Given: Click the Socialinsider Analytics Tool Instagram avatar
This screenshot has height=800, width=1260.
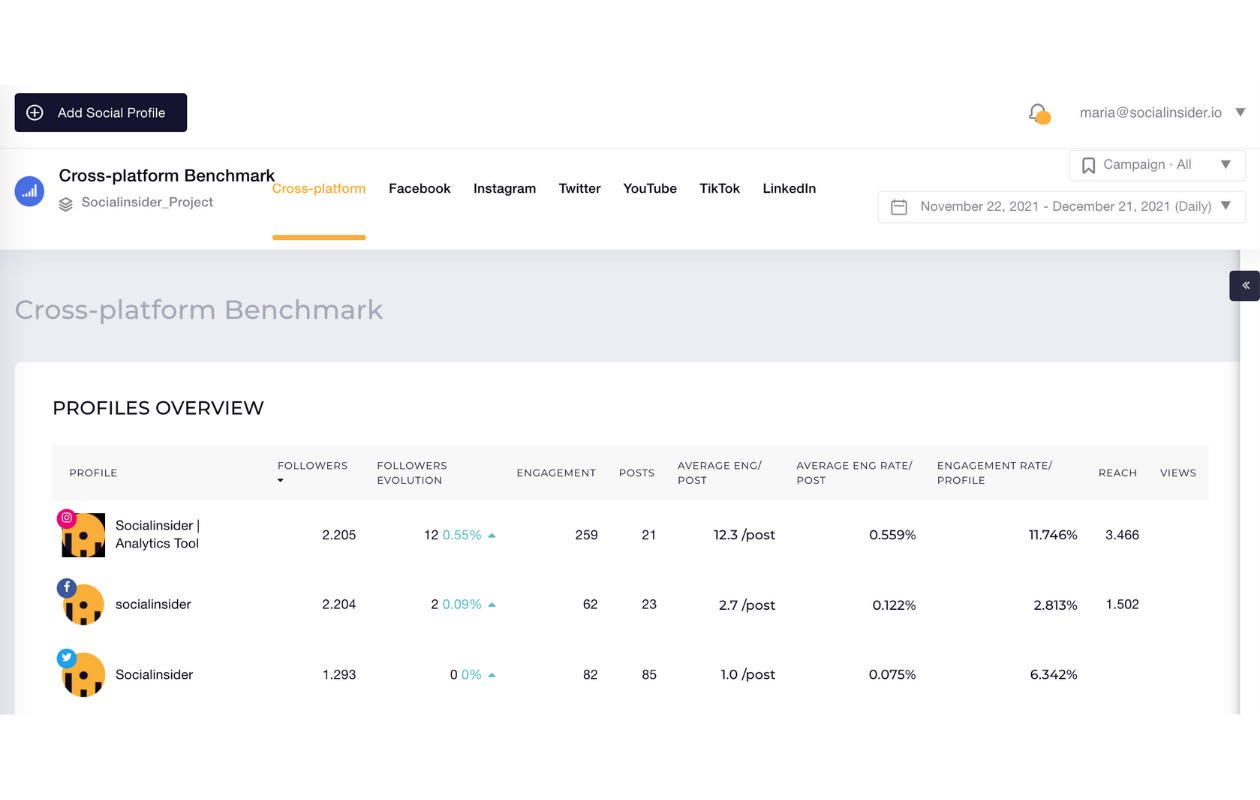Looking at the screenshot, I should 83,536.
